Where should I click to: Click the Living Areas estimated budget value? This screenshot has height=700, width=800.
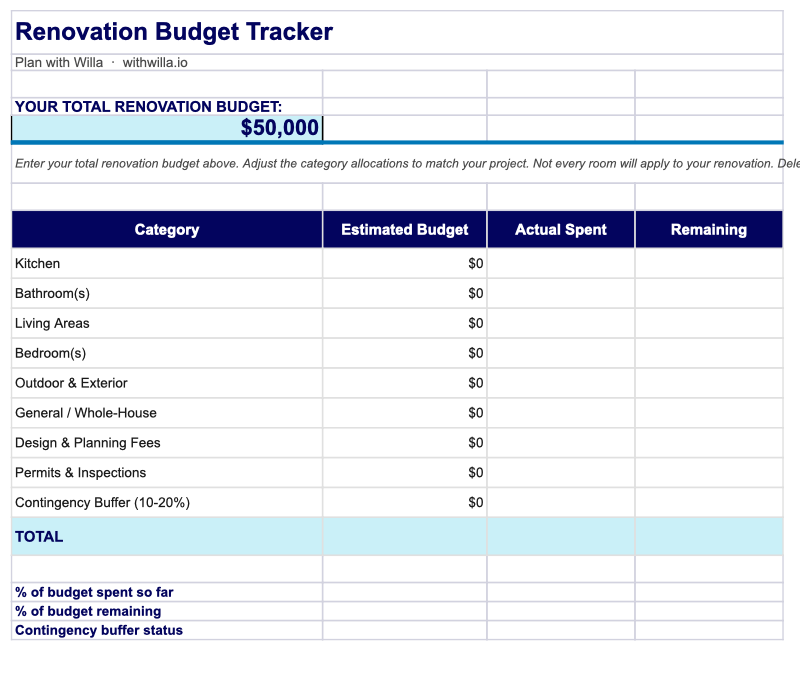tap(475, 324)
